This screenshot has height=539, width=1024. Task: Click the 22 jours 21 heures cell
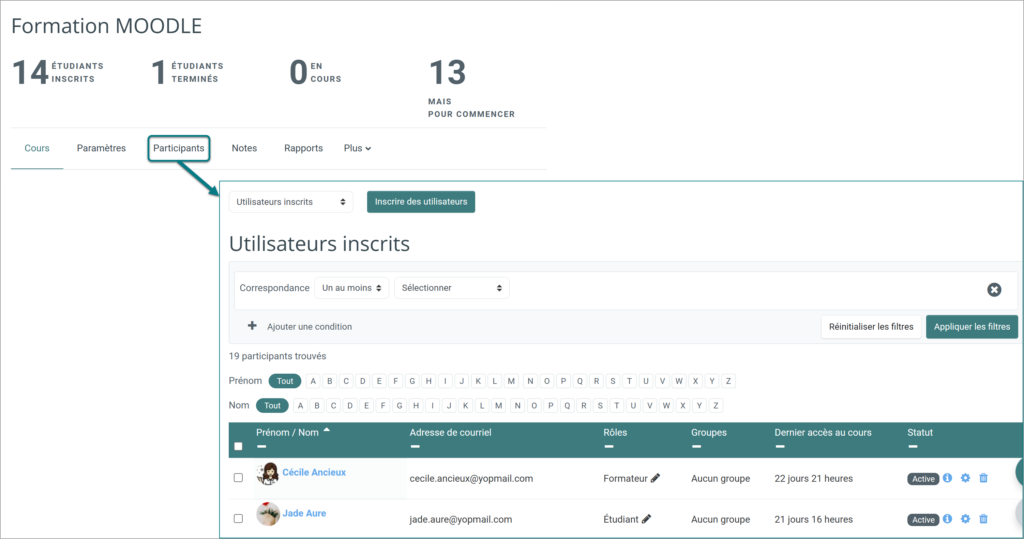(814, 478)
